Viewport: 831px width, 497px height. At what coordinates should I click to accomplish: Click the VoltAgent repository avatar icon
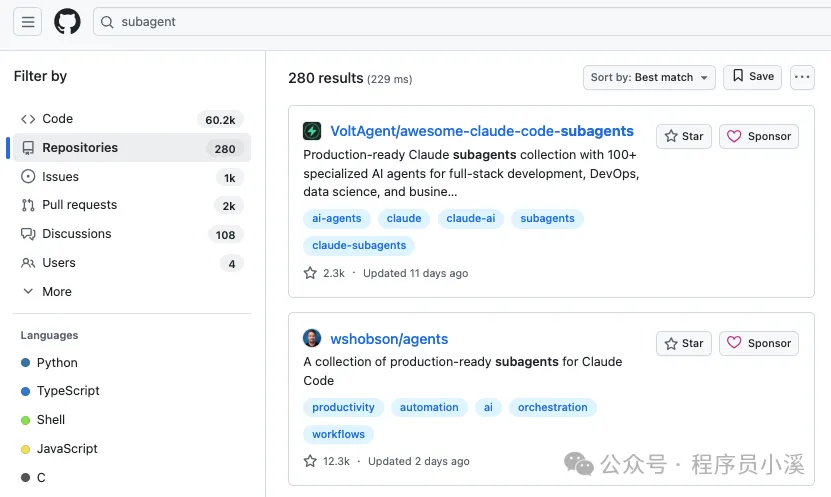tap(312, 131)
